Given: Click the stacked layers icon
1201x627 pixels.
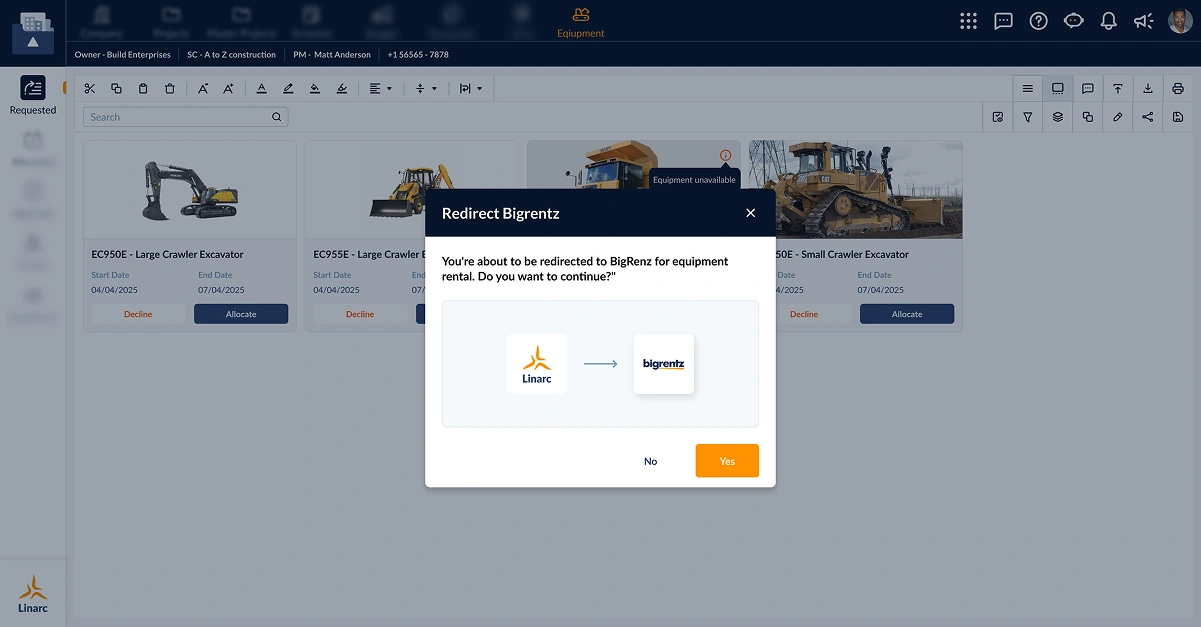Looking at the screenshot, I should coord(1057,117).
